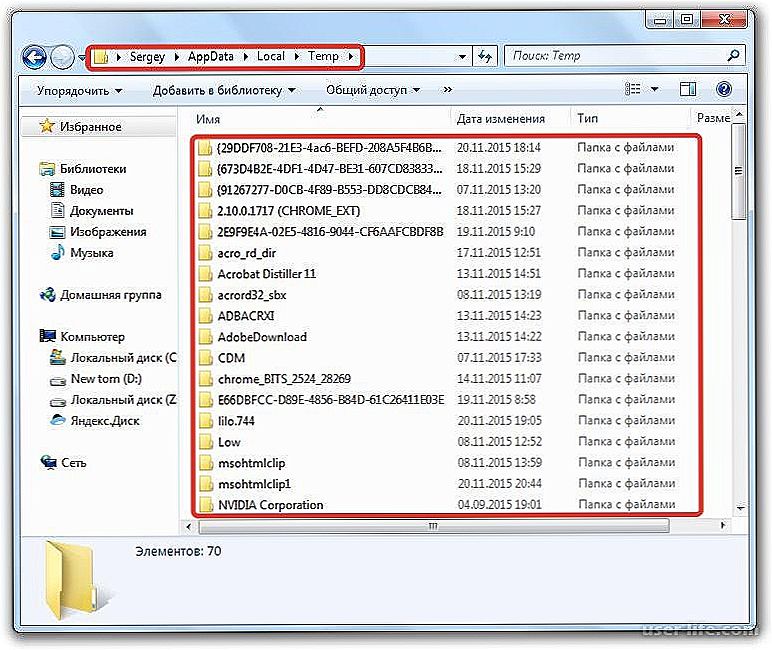Select AppData in the address path
772x650 pixels.
point(211,57)
